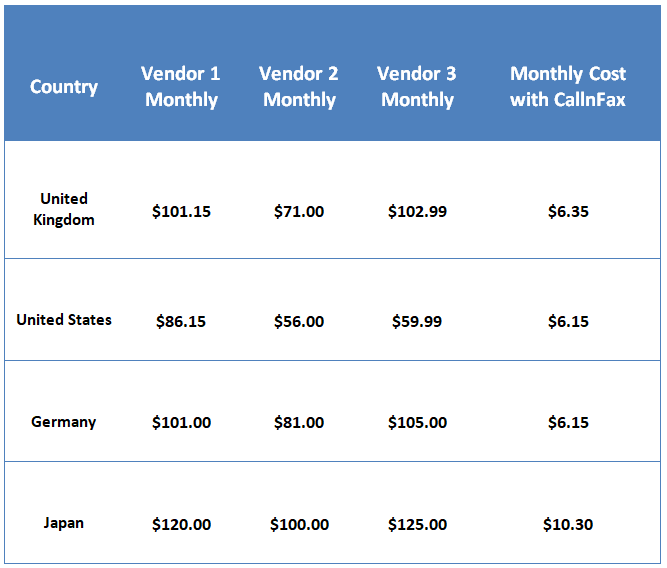Select the $71.00 Vendor 2 cell
The height and width of the screenshot is (568, 667).
click(299, 211)
